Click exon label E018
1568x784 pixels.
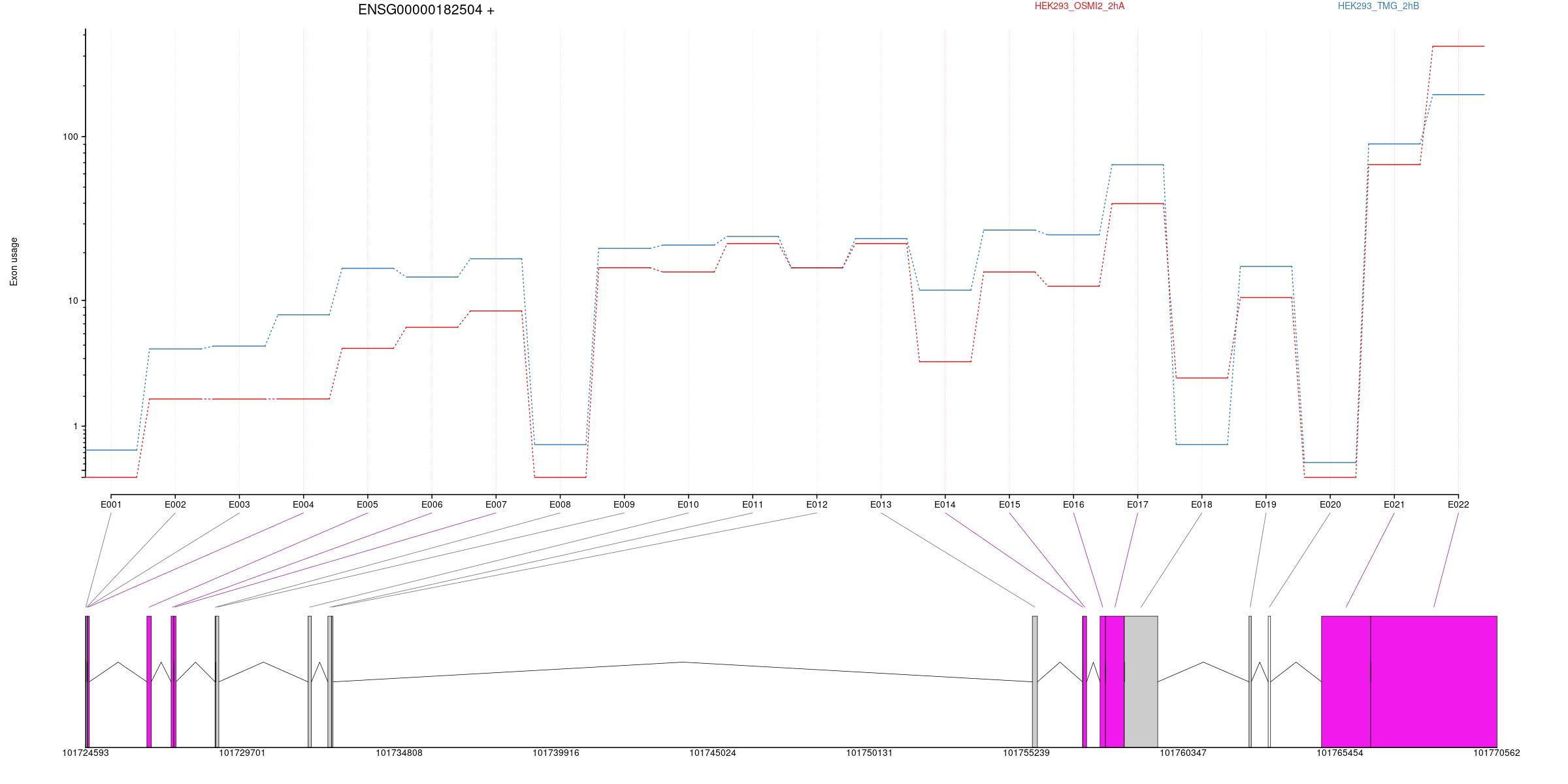coord(1201,504)
